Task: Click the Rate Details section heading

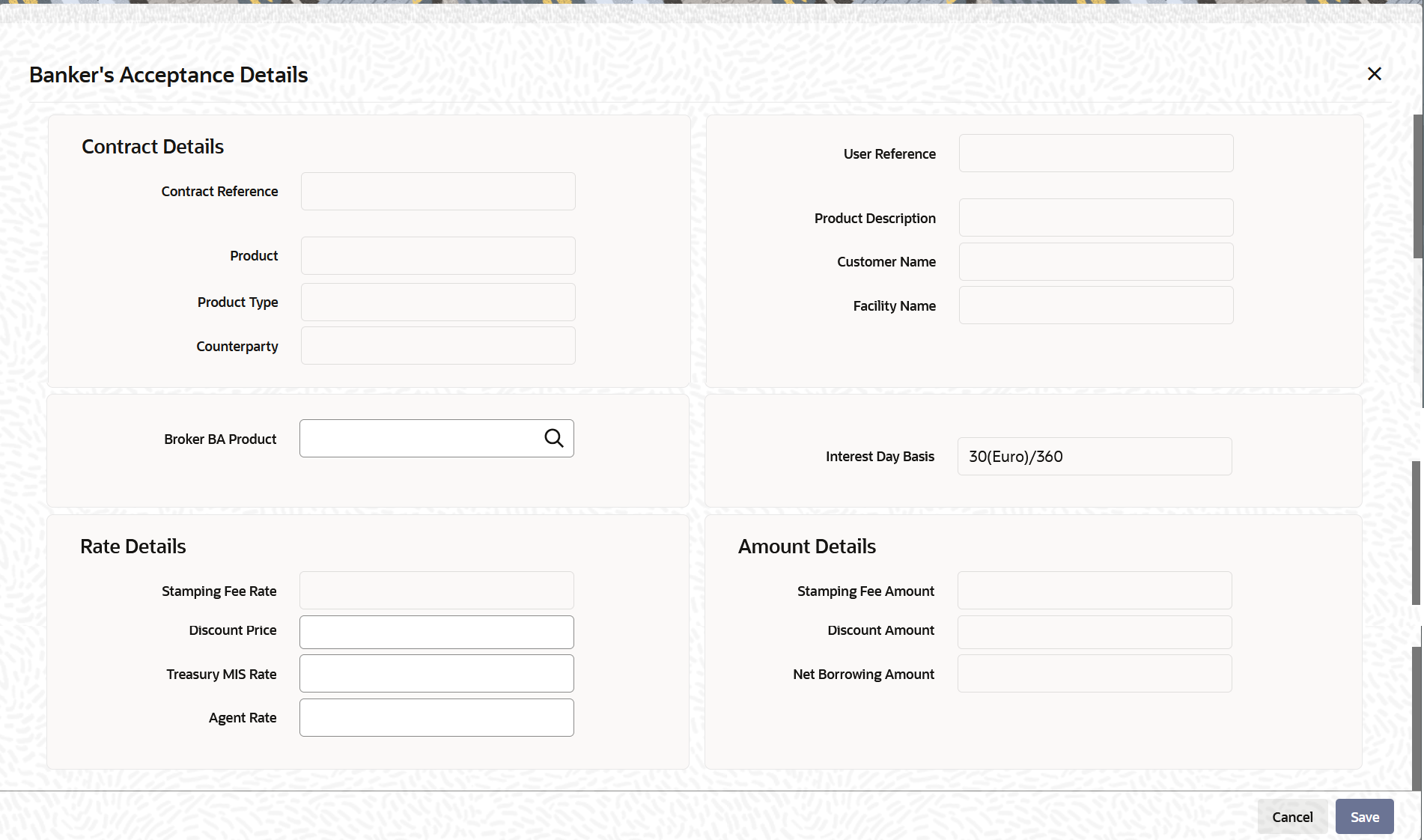Action: pos(133,547)
